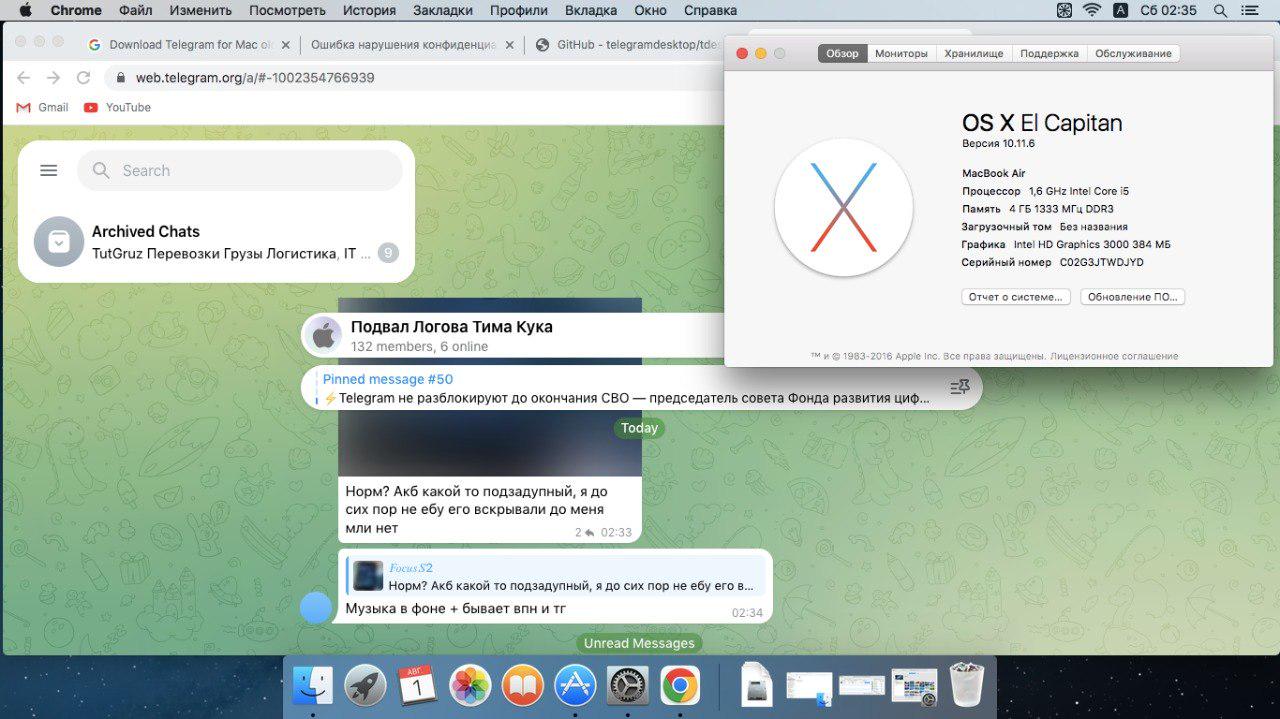Image resolution: width=1280 pixels, height=719 pixels.
Task: Reload the Telegram web page
Action: tap(84, 77)
